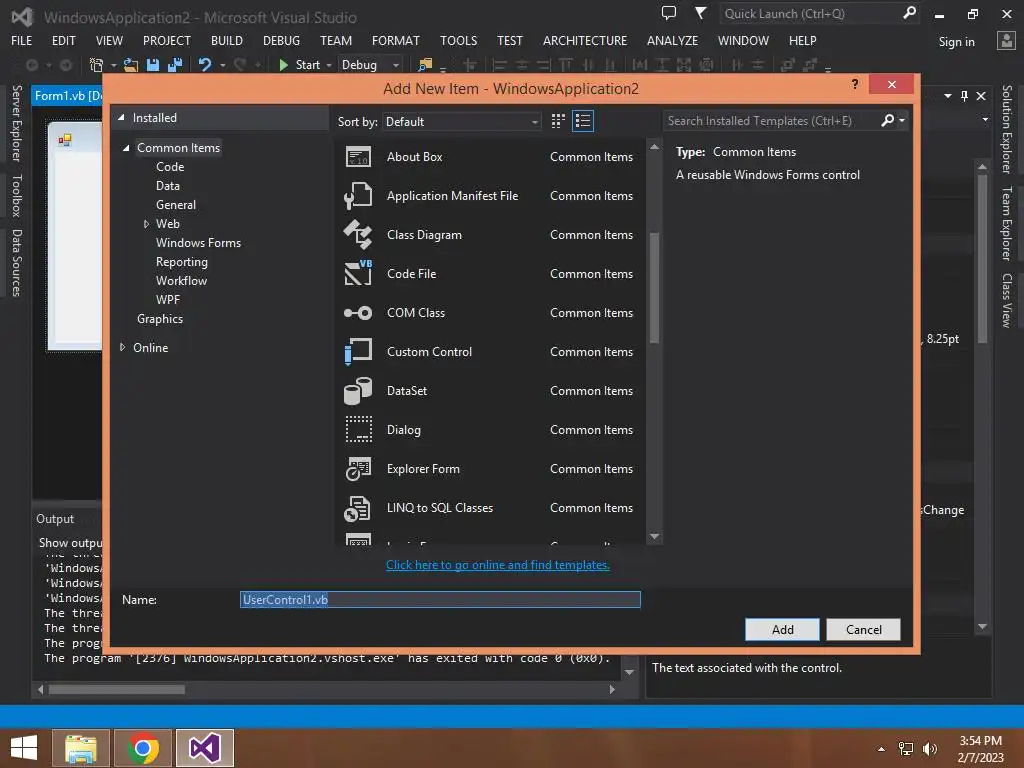Switch to small icons list view

pyautogui.click(x=583, y=121)
